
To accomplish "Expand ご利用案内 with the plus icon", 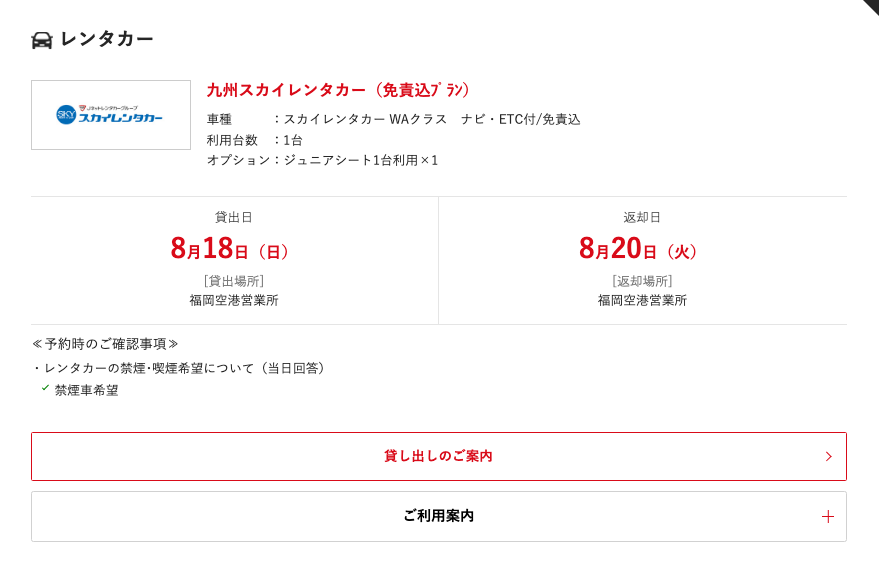I will coord(828,516).
